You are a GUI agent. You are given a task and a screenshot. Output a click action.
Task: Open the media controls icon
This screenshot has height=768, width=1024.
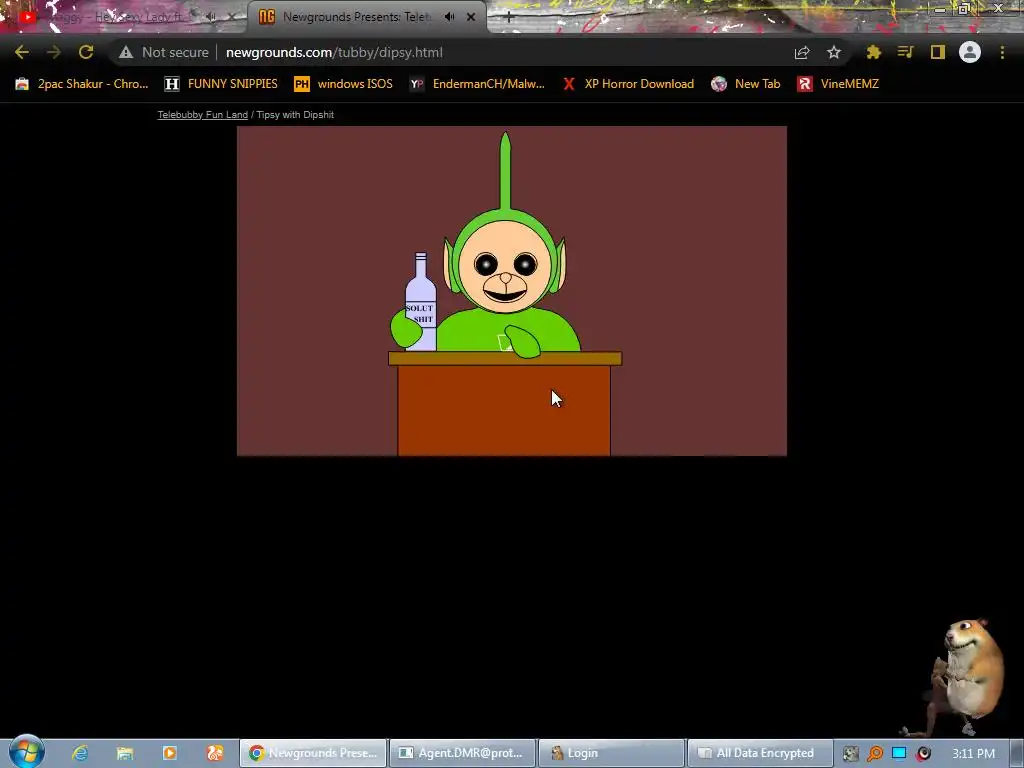905,52
